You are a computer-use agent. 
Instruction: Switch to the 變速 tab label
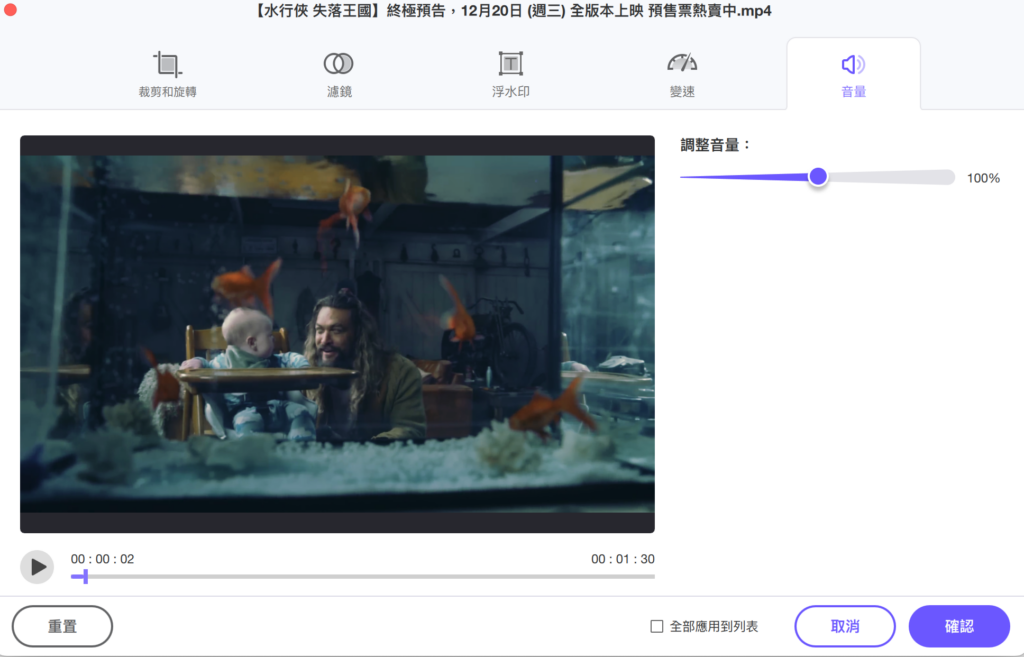682,91
